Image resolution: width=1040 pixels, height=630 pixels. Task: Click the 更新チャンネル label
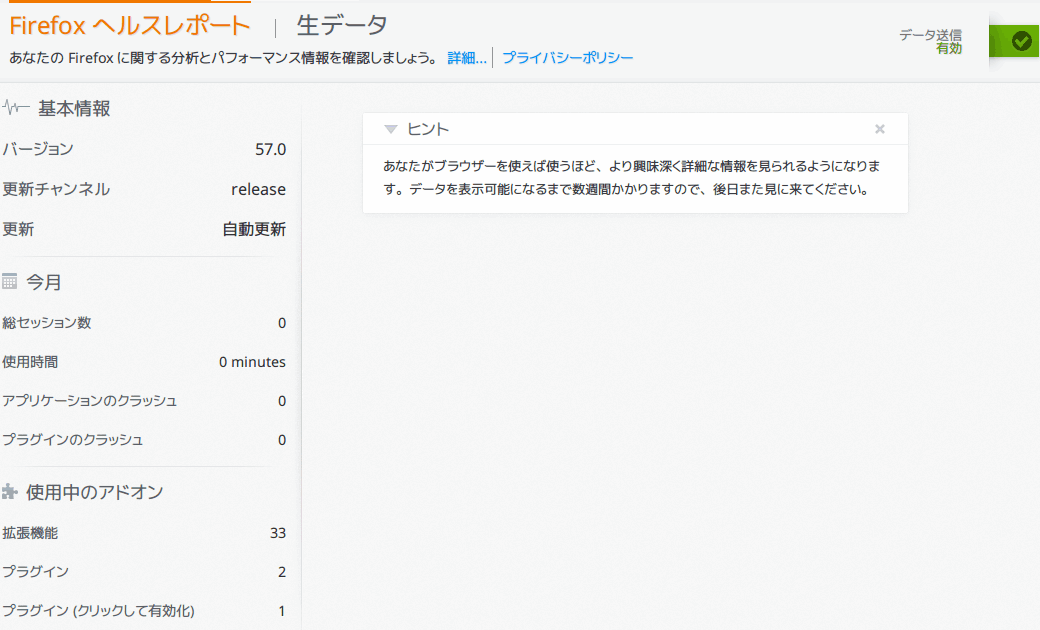tap(56, 189)
